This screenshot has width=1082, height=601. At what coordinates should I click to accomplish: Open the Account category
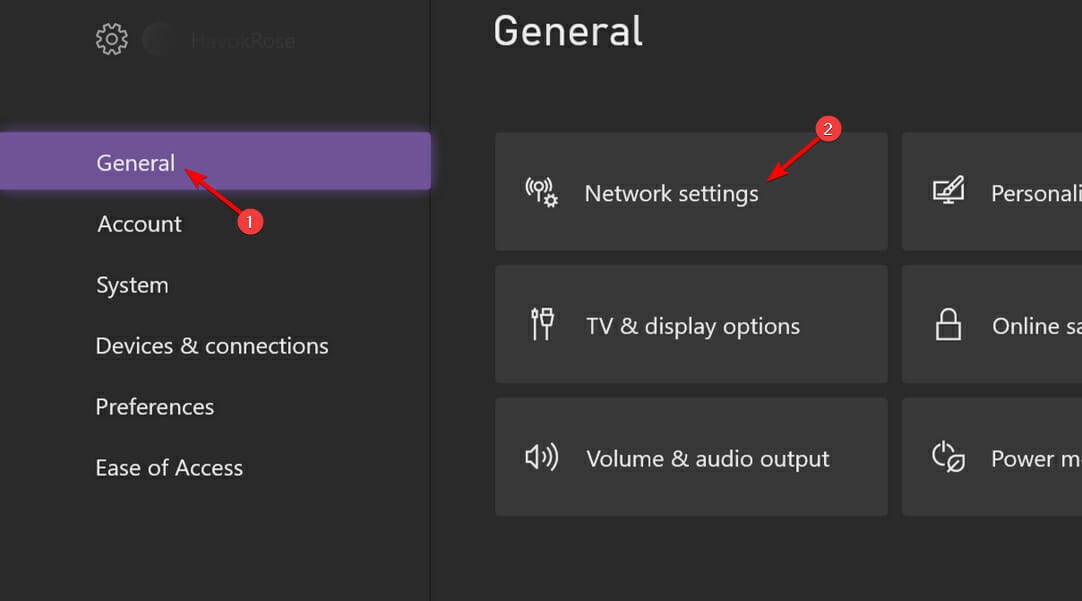(x=139, y=224)
